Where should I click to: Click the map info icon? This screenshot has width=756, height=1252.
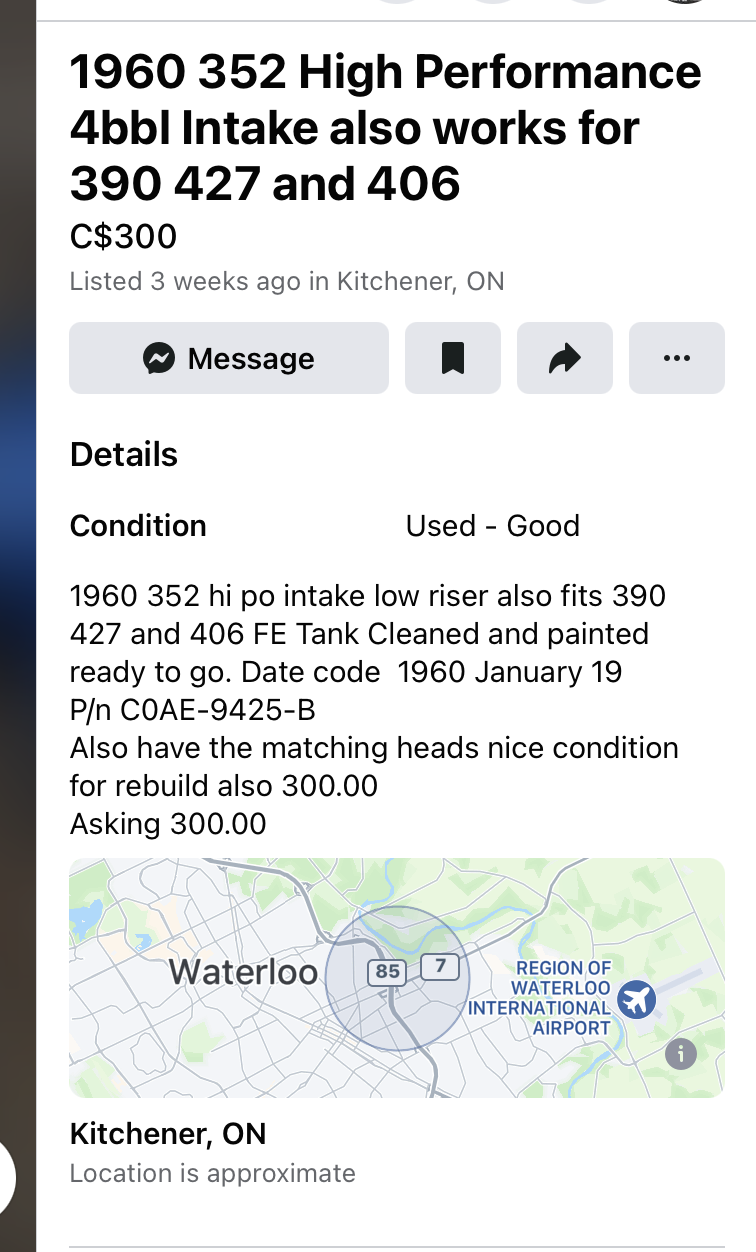point(681,1053)
